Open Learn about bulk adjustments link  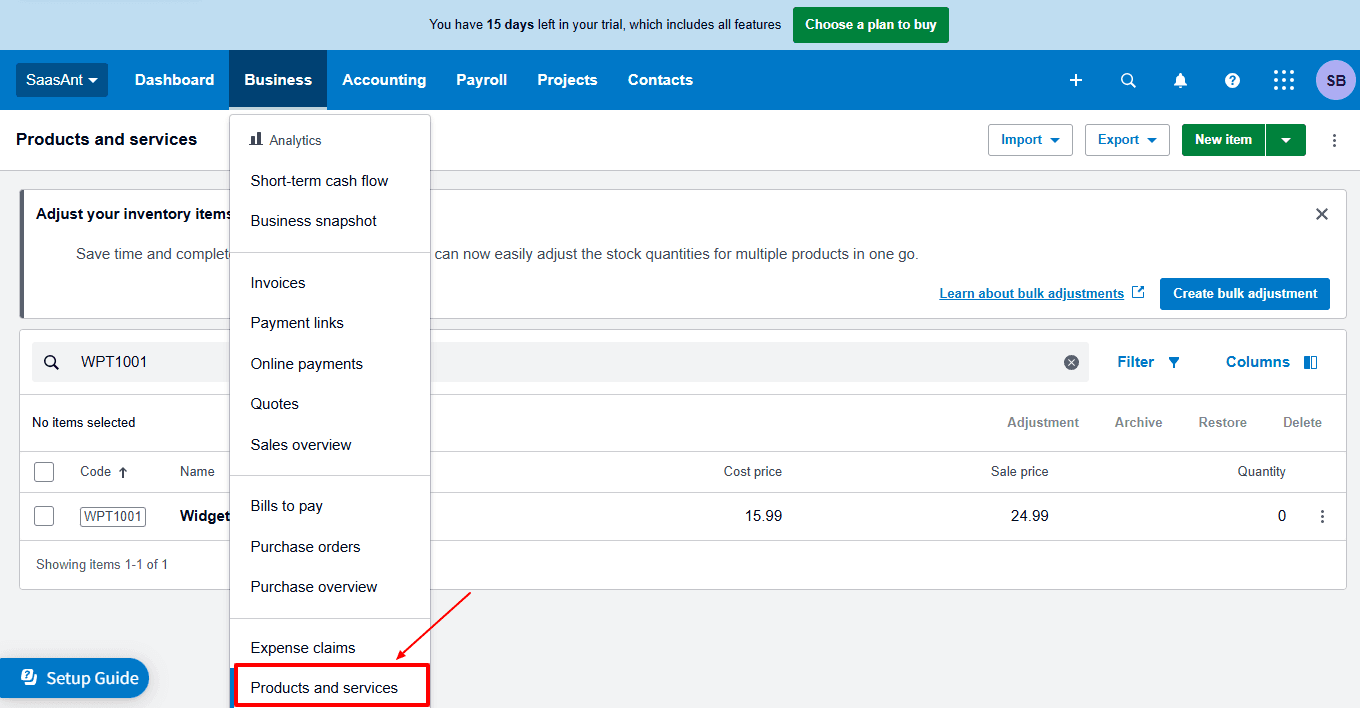pos(1031,294)
